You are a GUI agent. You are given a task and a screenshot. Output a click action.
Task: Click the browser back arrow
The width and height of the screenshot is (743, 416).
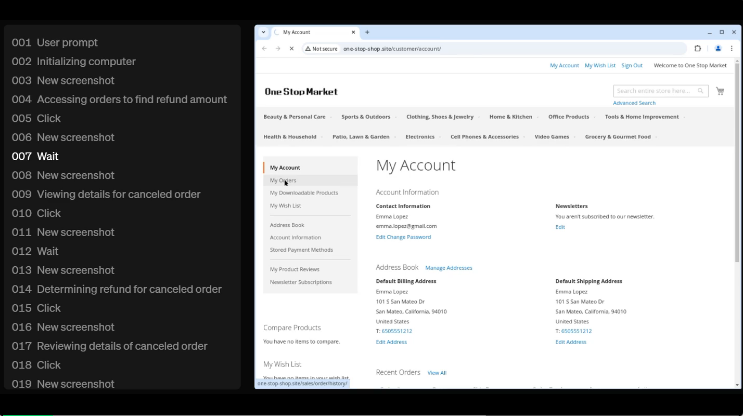tap(264, 48)
